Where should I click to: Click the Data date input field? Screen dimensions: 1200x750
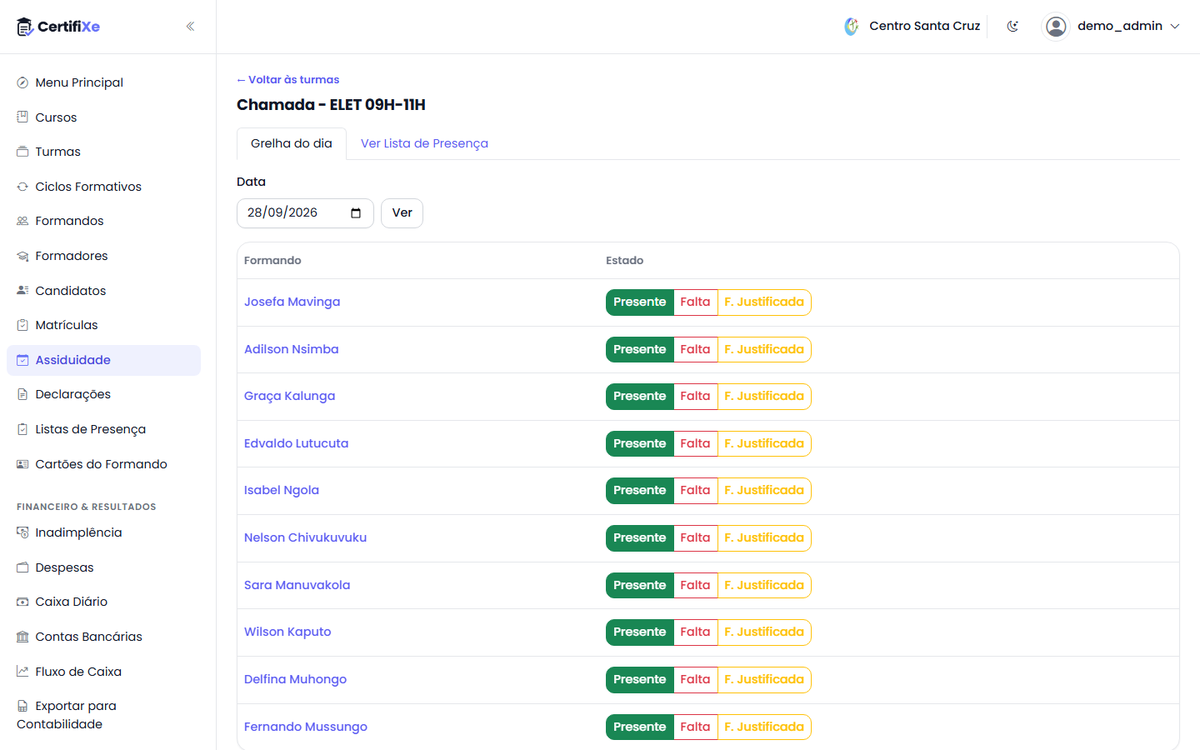[x=305, y=213]
